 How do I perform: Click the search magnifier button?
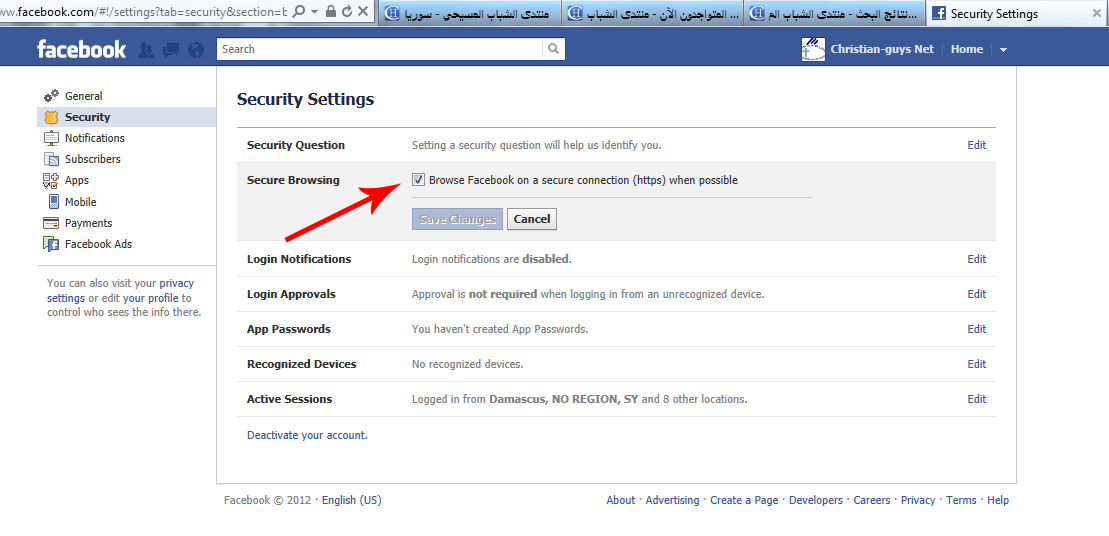click(553, 49)
